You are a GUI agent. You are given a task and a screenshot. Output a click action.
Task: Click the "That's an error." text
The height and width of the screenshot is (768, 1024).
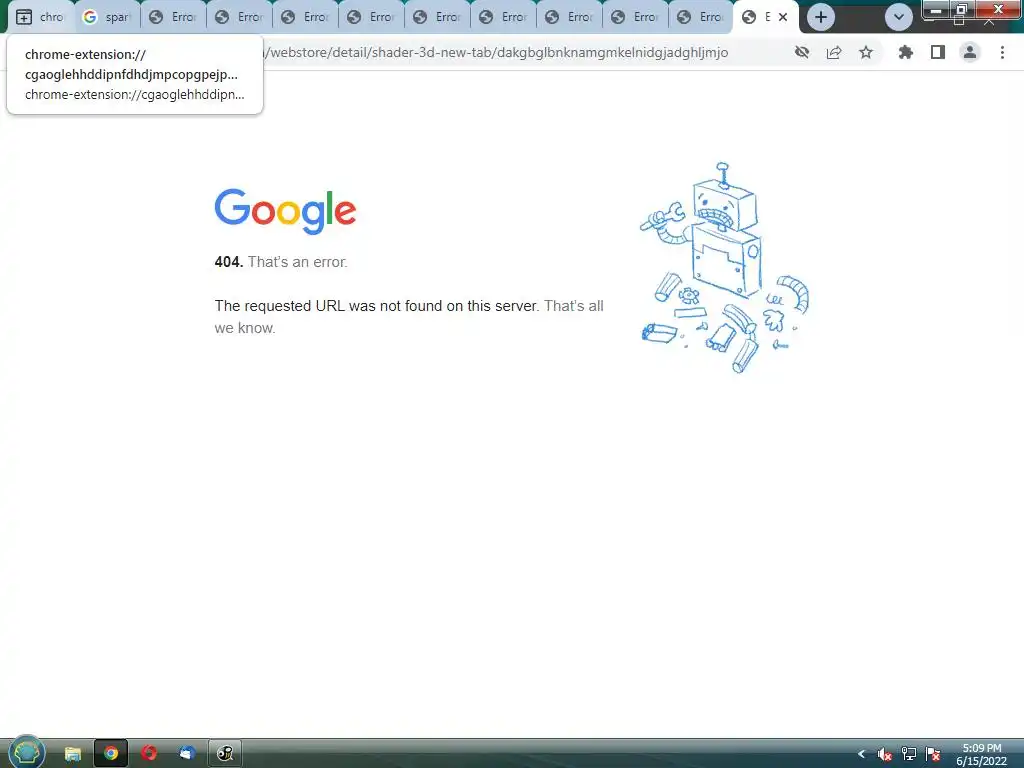click(298, 262)
